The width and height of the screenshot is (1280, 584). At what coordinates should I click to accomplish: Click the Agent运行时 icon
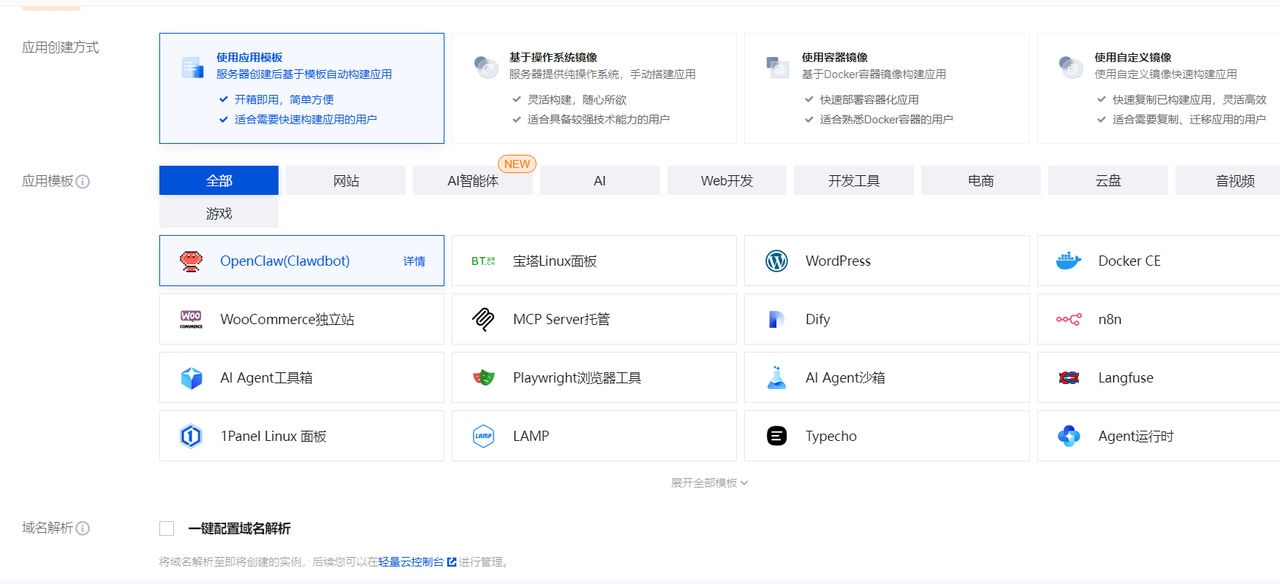[1069, 436]
